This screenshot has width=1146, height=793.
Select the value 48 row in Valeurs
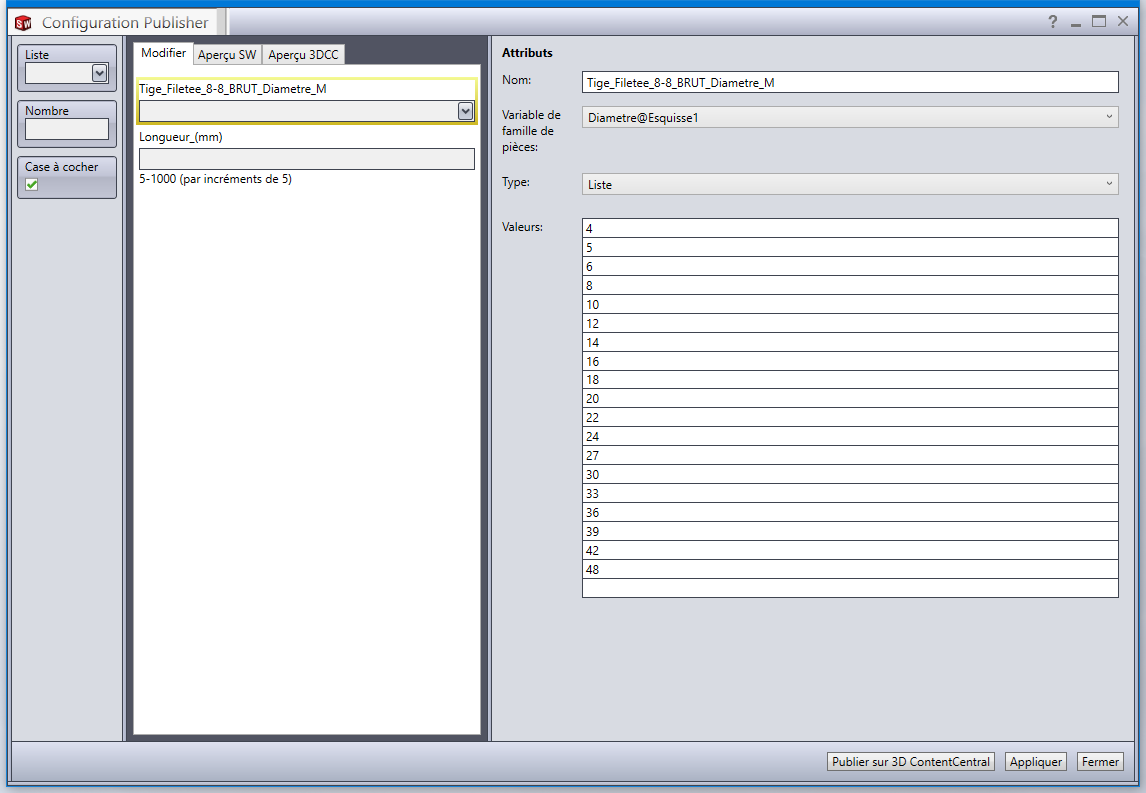point(849,569)
